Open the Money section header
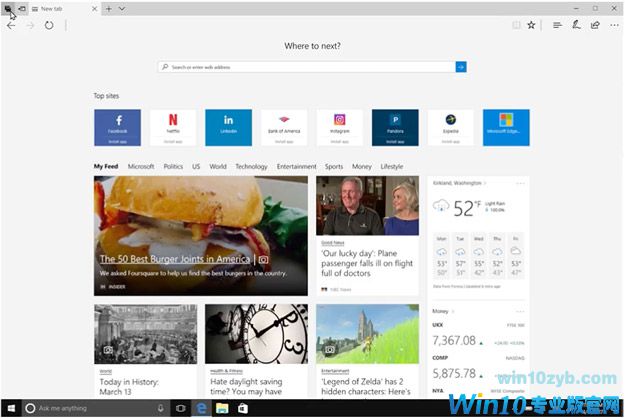Image resolution: width=625 pixels, height=418 pixels. (x=440, y=311)
